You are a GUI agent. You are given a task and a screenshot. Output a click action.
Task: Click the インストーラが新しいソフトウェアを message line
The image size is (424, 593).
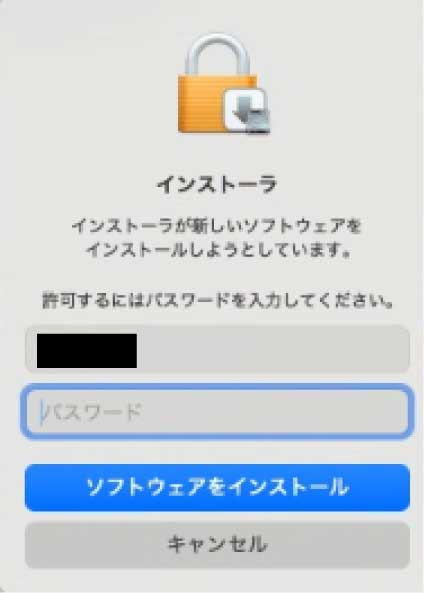tap(217, 226)
